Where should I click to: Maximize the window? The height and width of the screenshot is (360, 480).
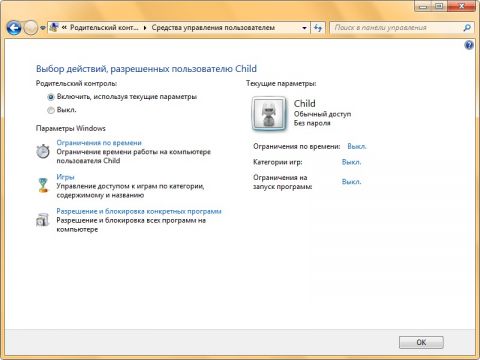tap(440, 6)
